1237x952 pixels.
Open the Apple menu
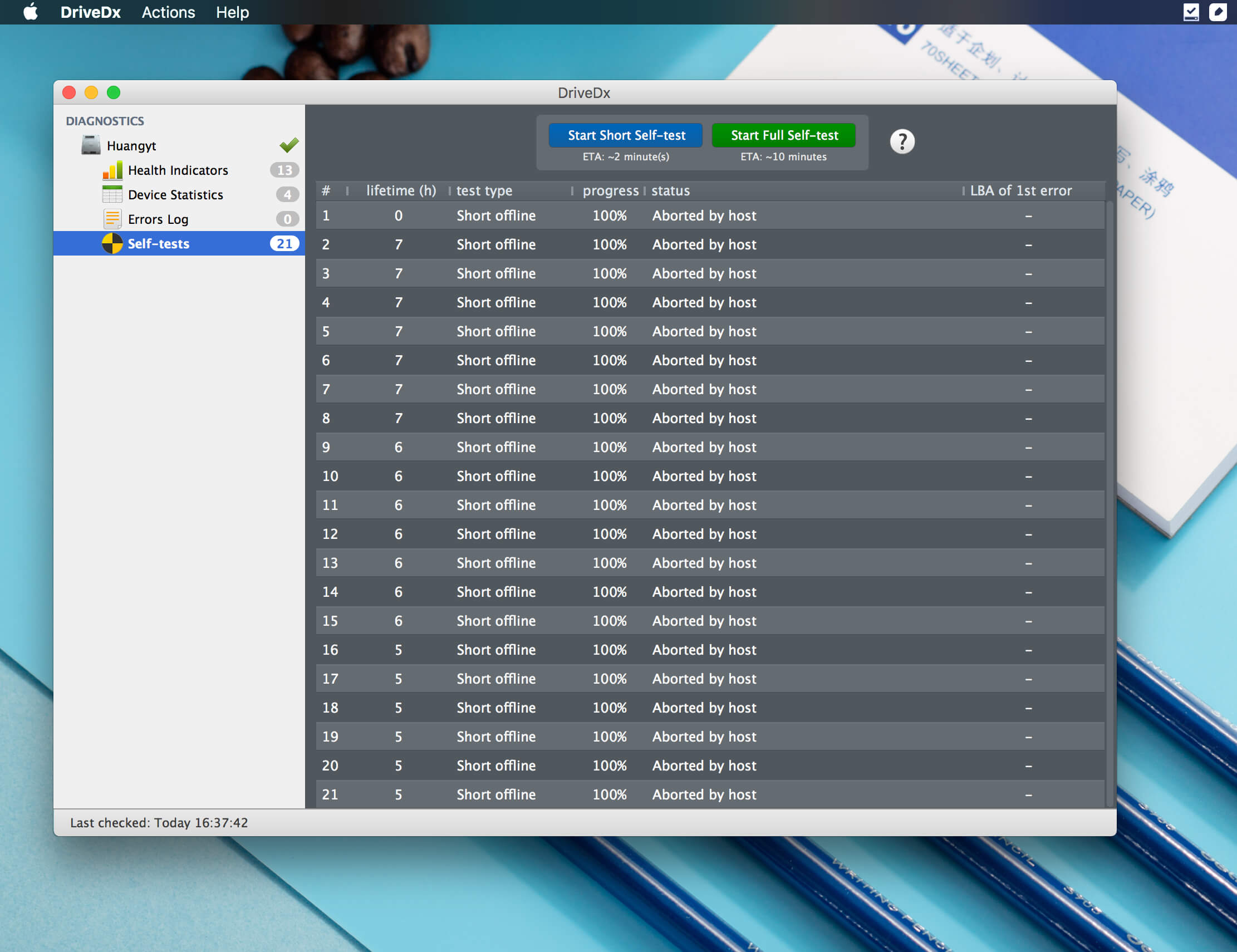pyautogui.click(x=31, y=12)
